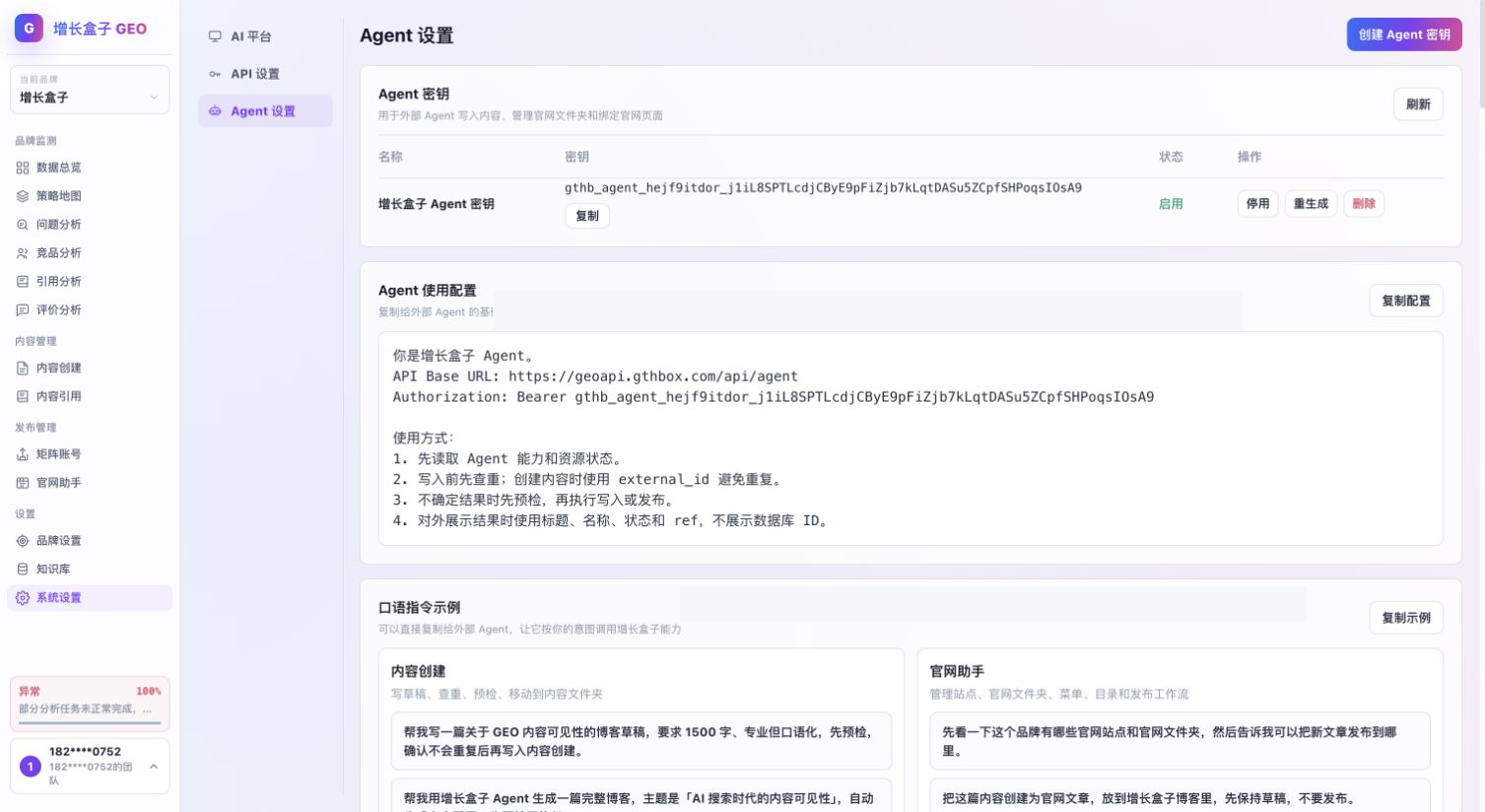Open 内容引用 from its sidebar icon
Viewport: 1485px width, 812px height.
point(23,396)
